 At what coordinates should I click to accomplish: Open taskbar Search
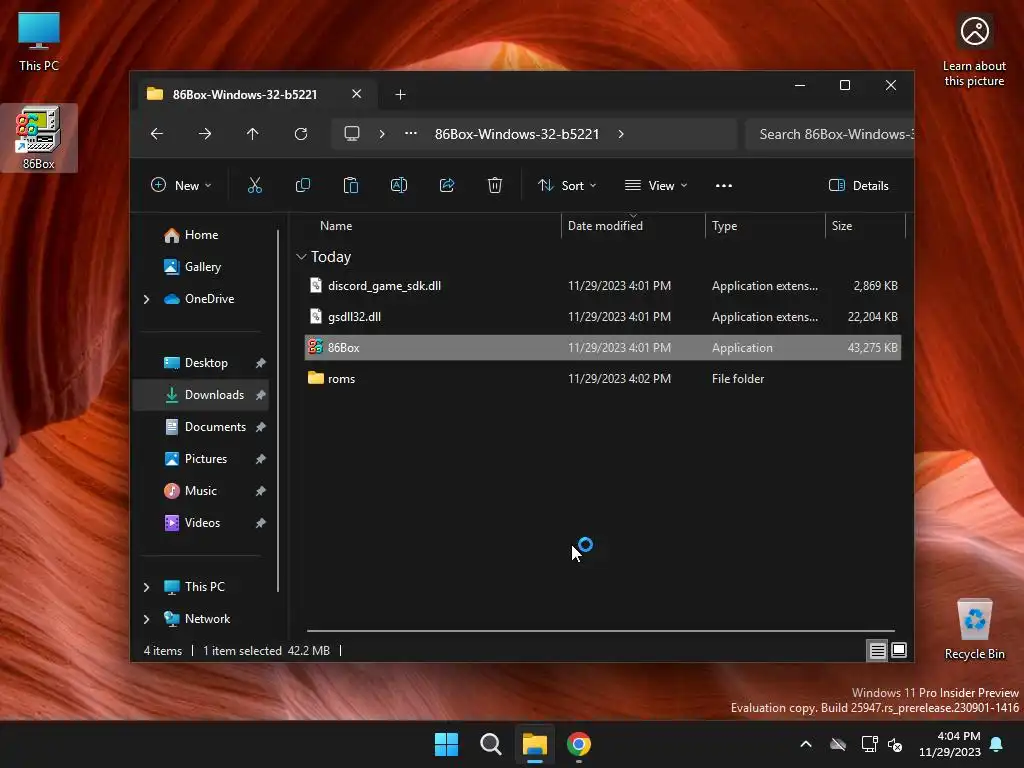pyautogui.click(x=490, y=744)
